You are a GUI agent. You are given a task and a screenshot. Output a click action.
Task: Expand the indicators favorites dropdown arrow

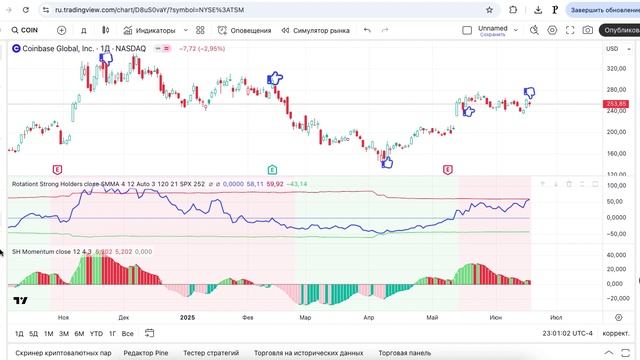[x=186, y=30]
